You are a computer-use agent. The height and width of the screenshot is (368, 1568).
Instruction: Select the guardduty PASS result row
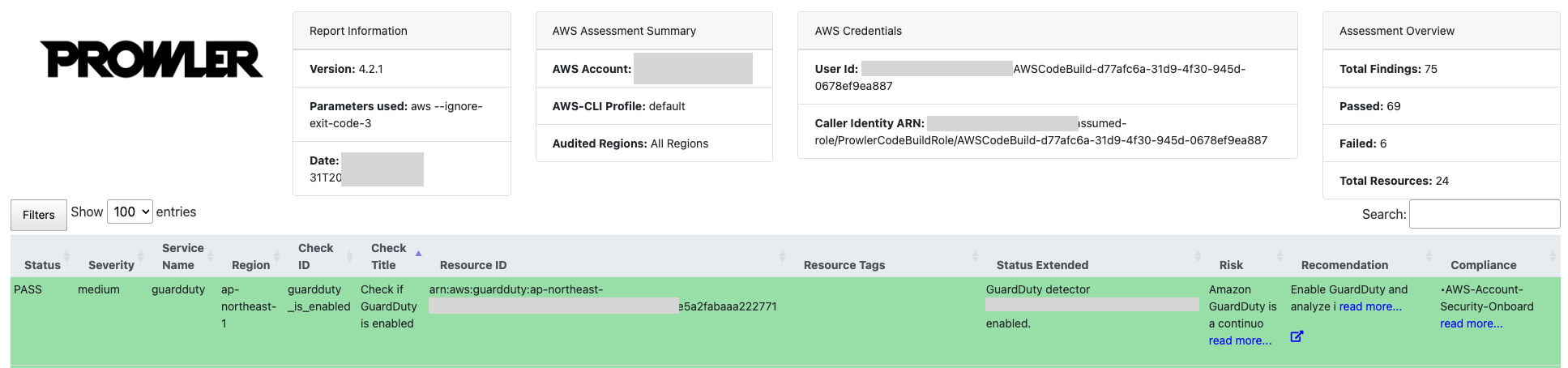(x=785, y=321)
